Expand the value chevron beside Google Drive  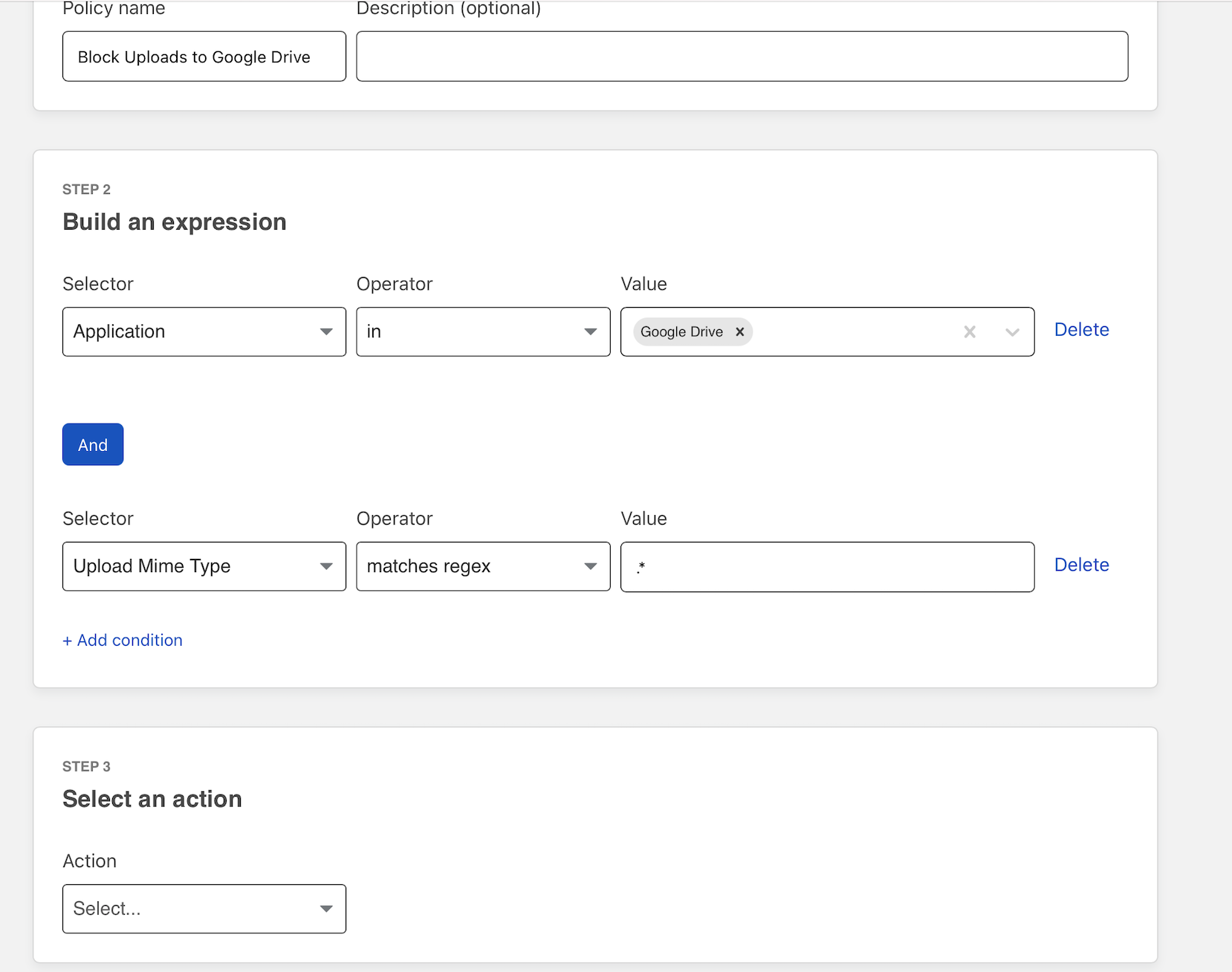pos(1012,332)
